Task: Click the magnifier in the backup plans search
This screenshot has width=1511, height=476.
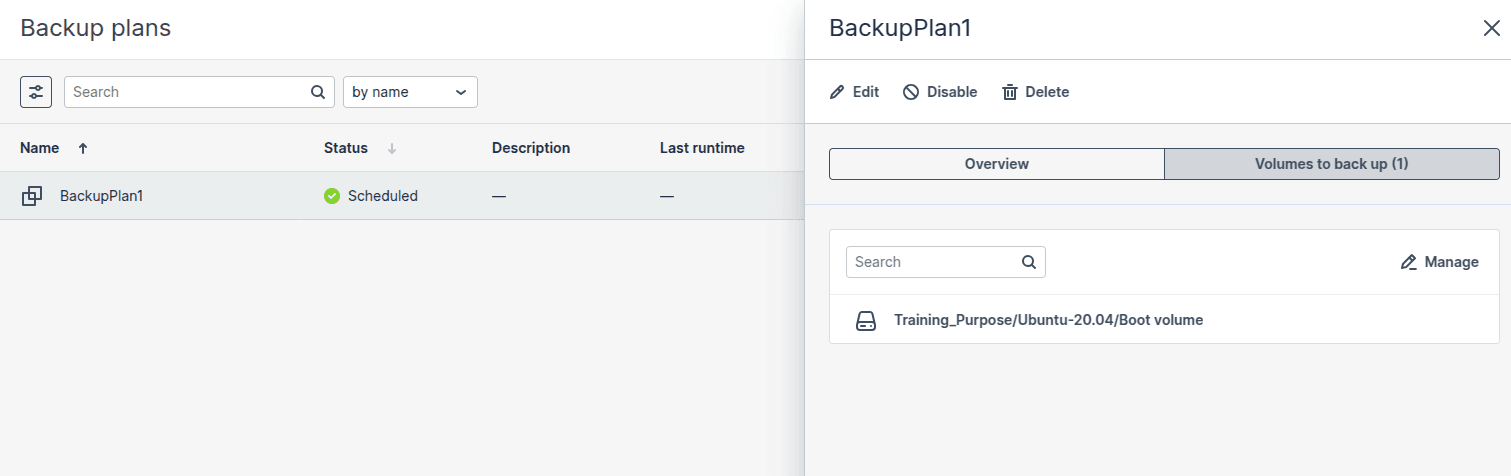Action: pos(318,92)
